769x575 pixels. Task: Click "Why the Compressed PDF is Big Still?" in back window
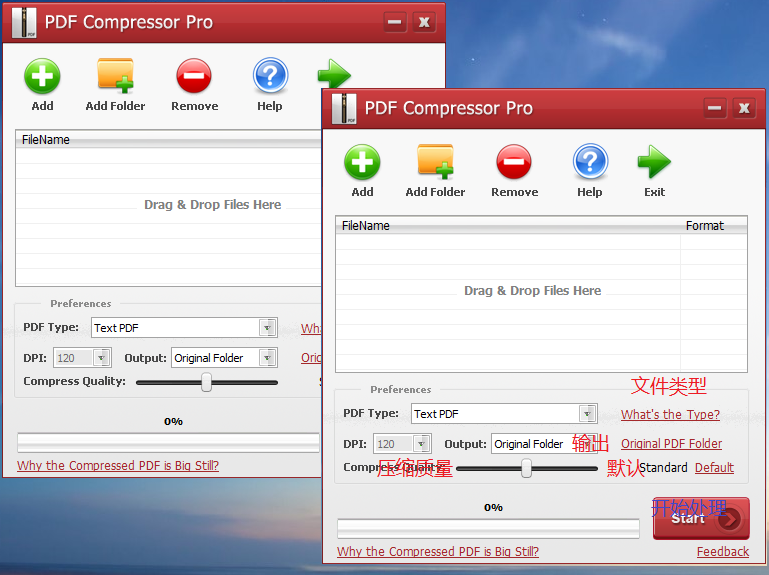[118, 465]
